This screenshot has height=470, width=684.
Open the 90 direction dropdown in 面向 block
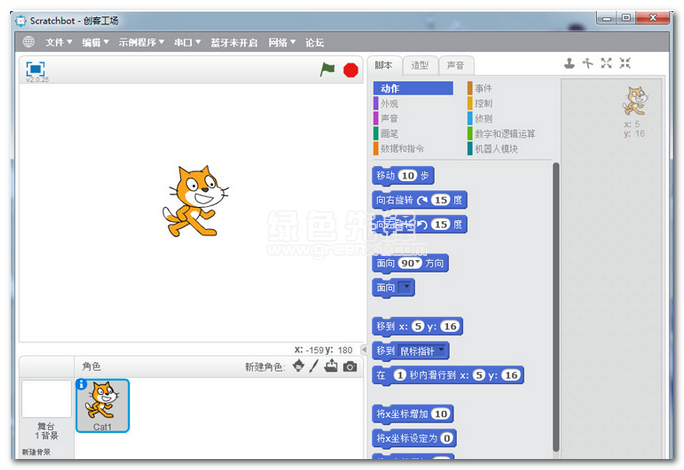click(409, 263)
